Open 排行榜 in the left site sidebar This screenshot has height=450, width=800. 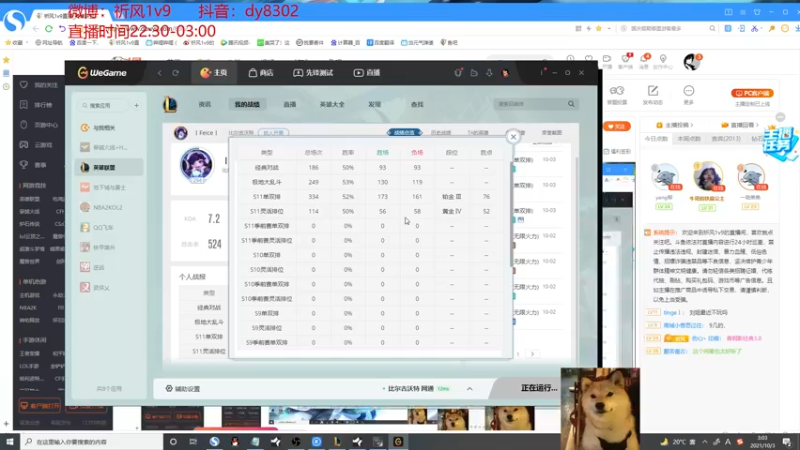36,105
